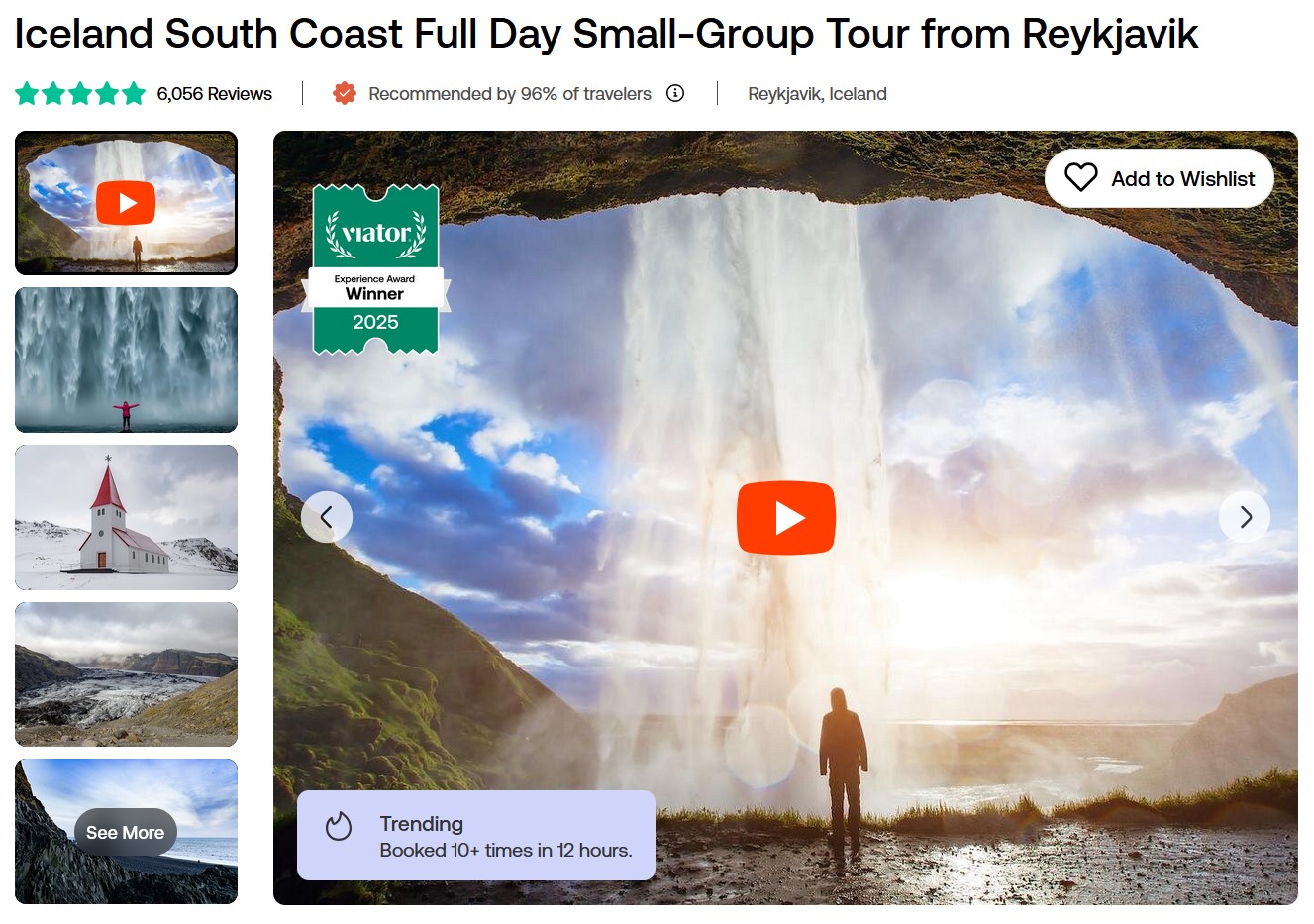Click Recommended by 96% of travelers text
Image resolution: width=1314 pixels, height=924 pixels.
pos(509,94)
